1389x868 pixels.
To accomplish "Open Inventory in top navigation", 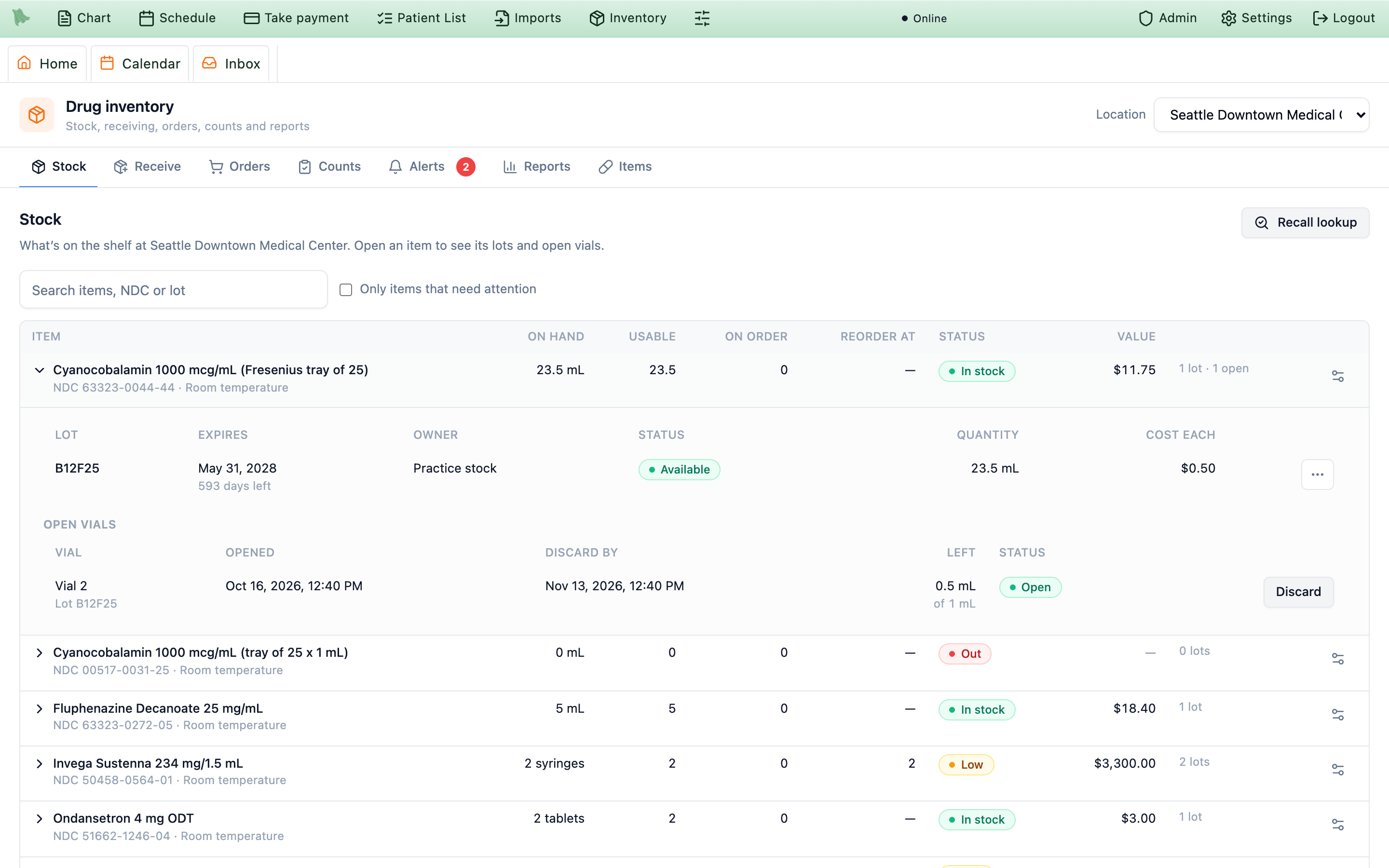I will pyautogui.click(x=628, y=18).
